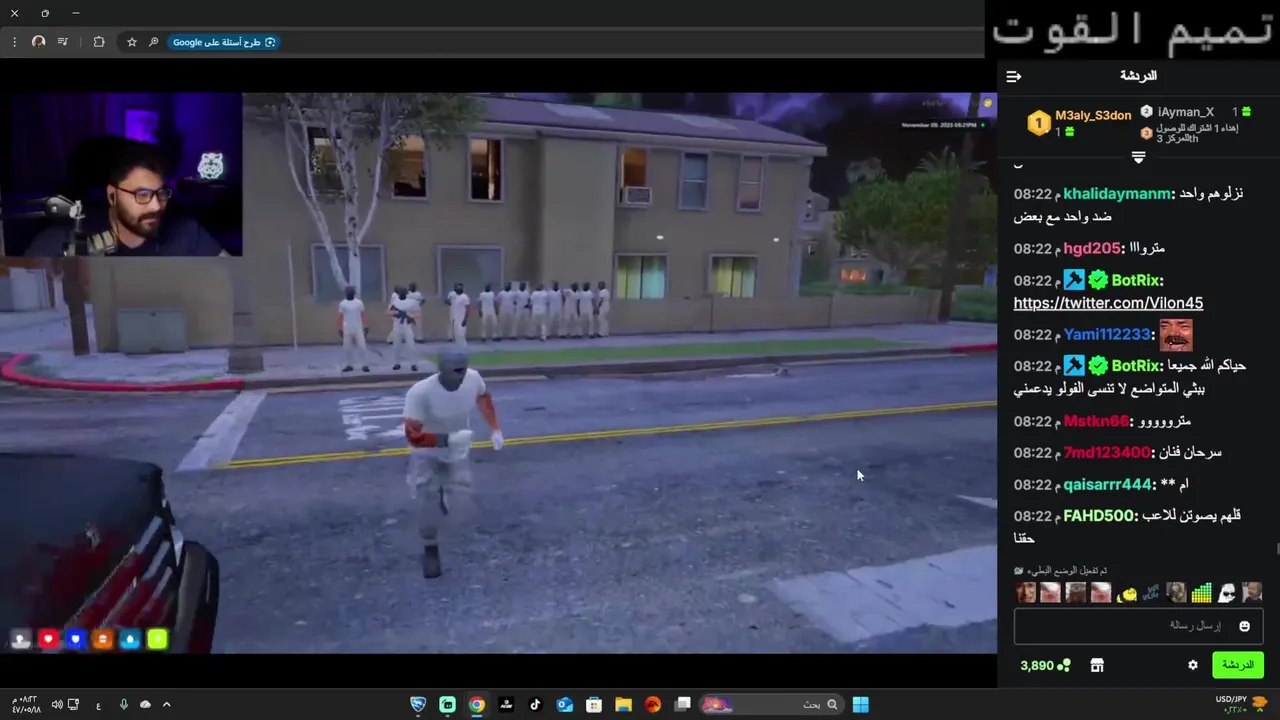The width and height of the screenshot is (1280, 720).
Task: Click the sunglasses ghost emote in quick row
Action: tap(1227, 592)
